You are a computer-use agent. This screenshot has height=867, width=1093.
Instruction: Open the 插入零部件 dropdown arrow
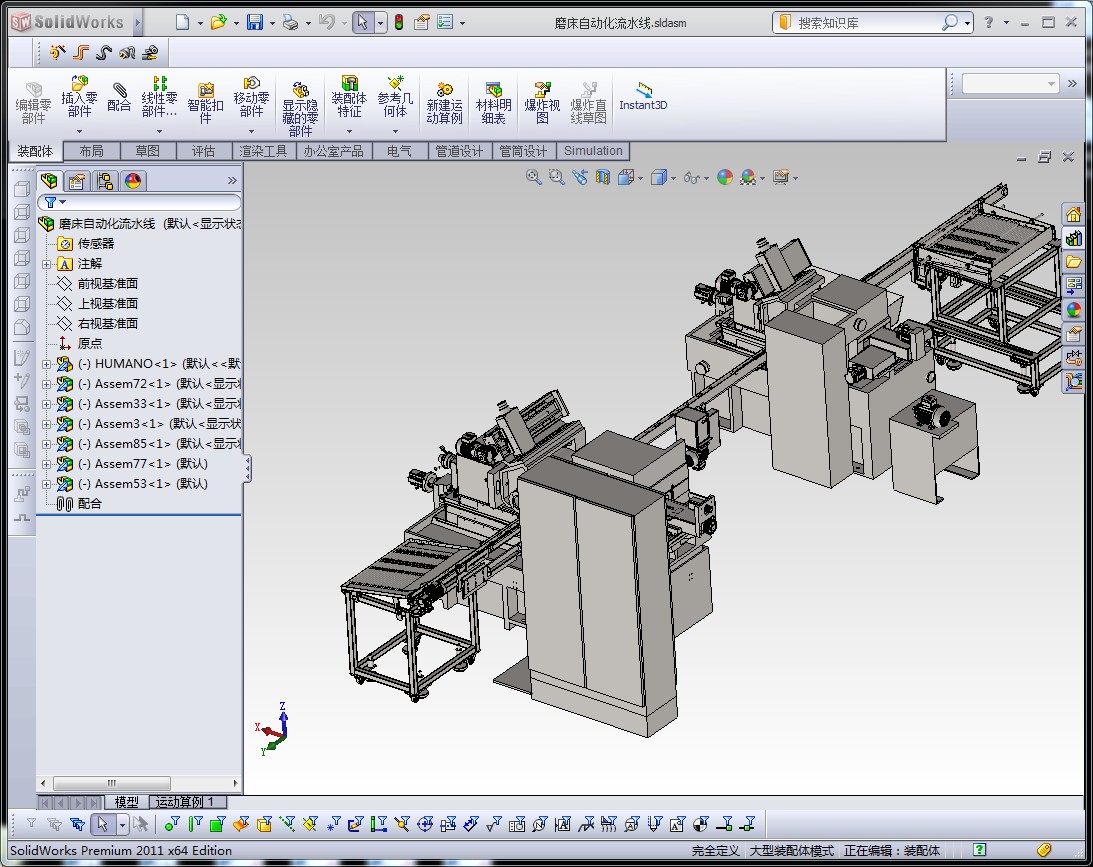click(79, 131)
